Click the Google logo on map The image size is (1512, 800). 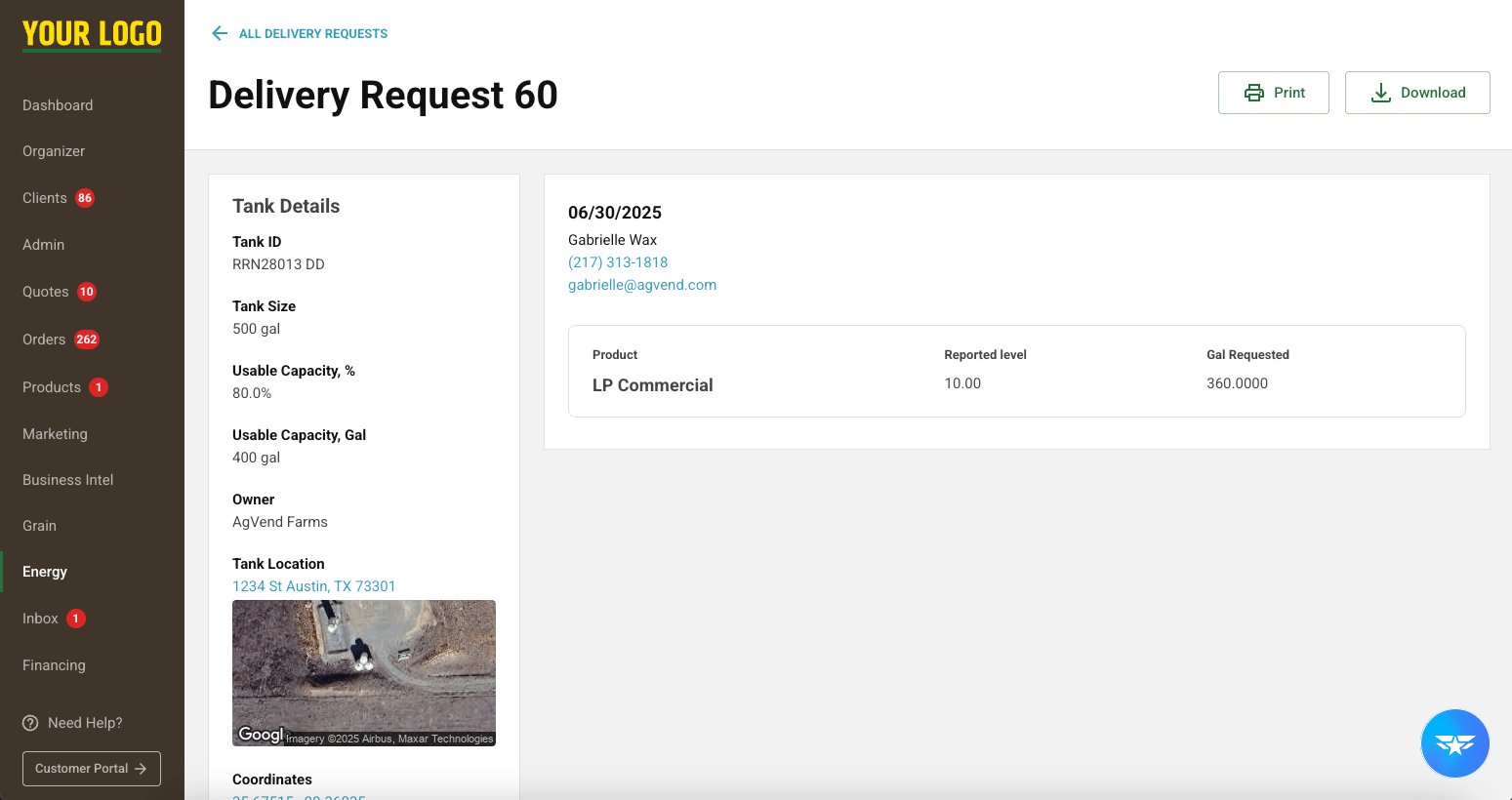tap(261, 735)
